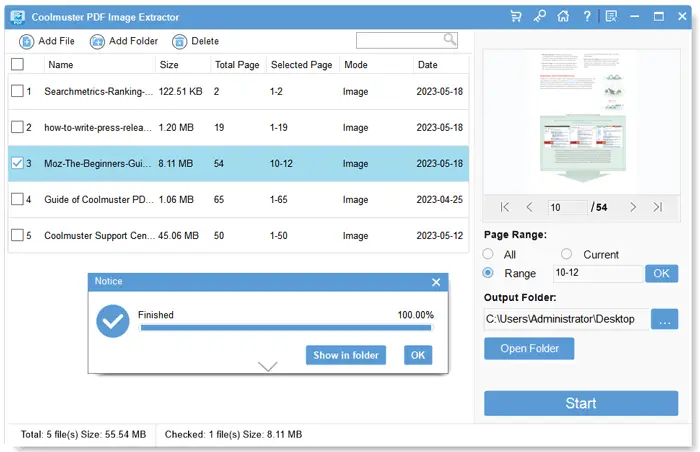Viewport: 700px width, 452px height.
Task: Jump to last page of preview
Action: pyautogui.click(x=657, y=207)
